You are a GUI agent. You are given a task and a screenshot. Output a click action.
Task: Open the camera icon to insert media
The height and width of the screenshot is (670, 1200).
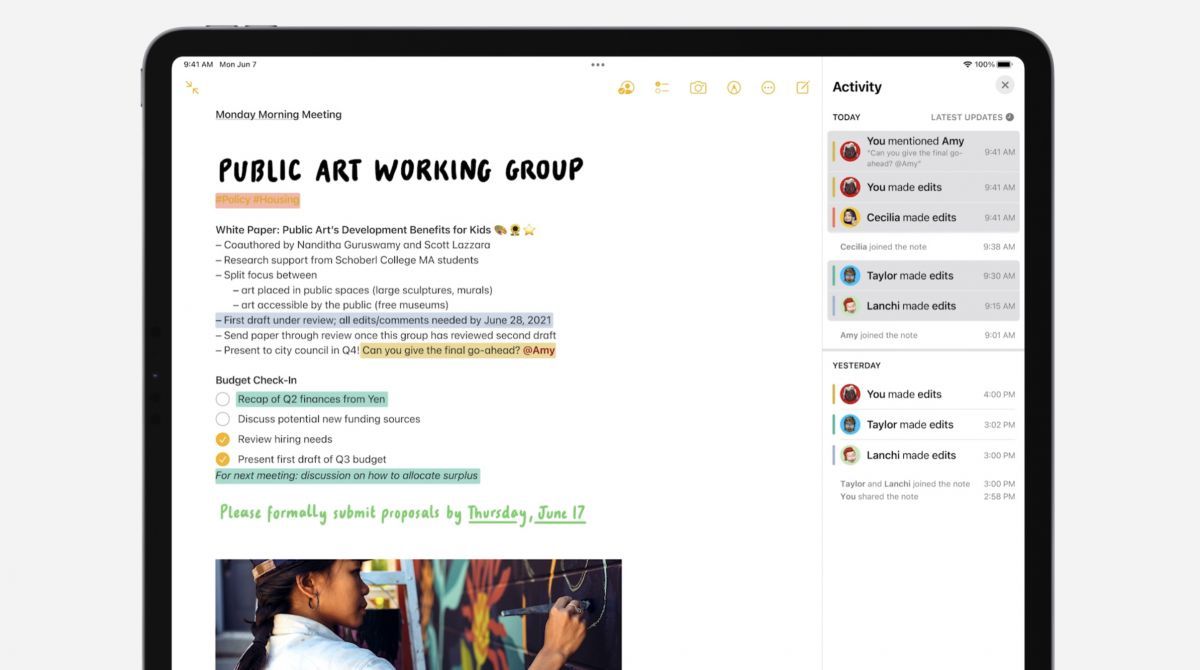pyautogui.click(x=697, y=87)
